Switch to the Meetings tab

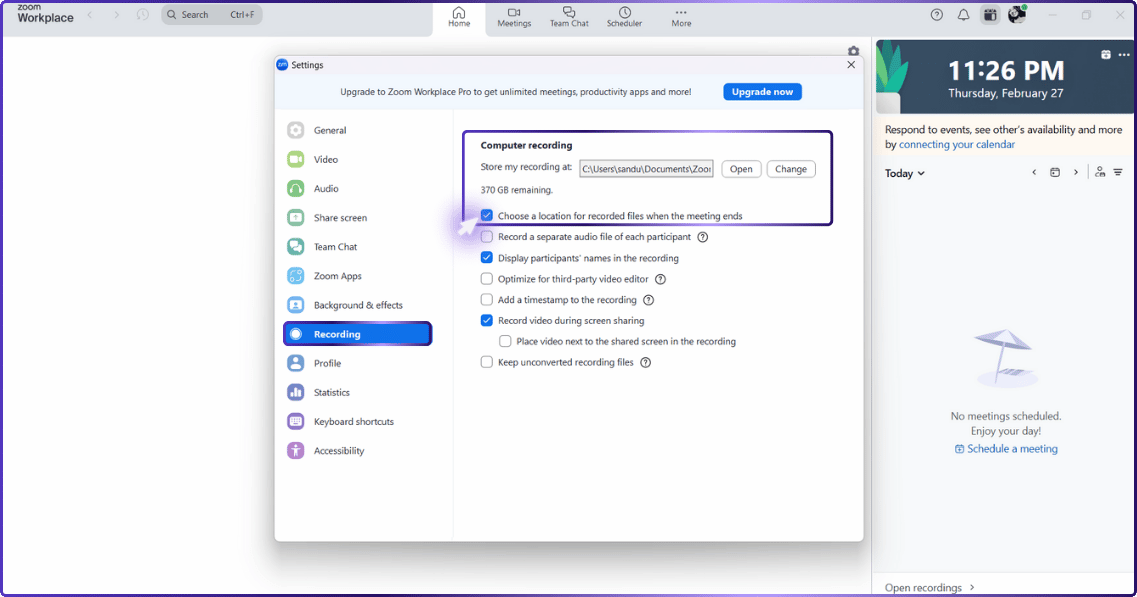tap(514, 17)
